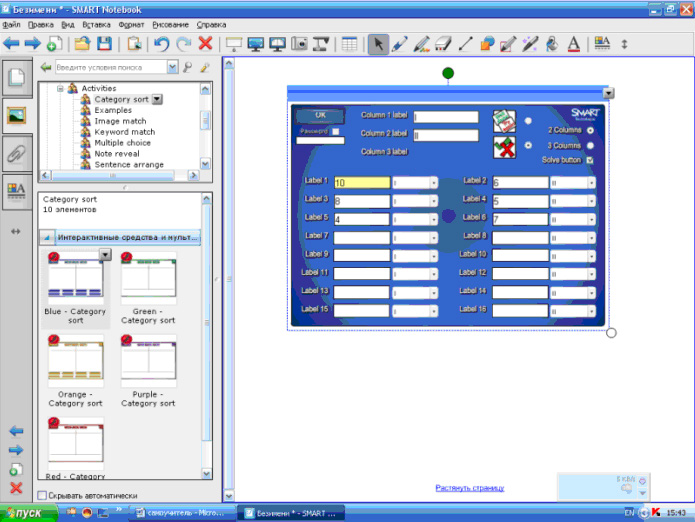Click the Undo arrow icon
Screen dimensions: 695x522
pyautogui.click(x=162, y=44)
